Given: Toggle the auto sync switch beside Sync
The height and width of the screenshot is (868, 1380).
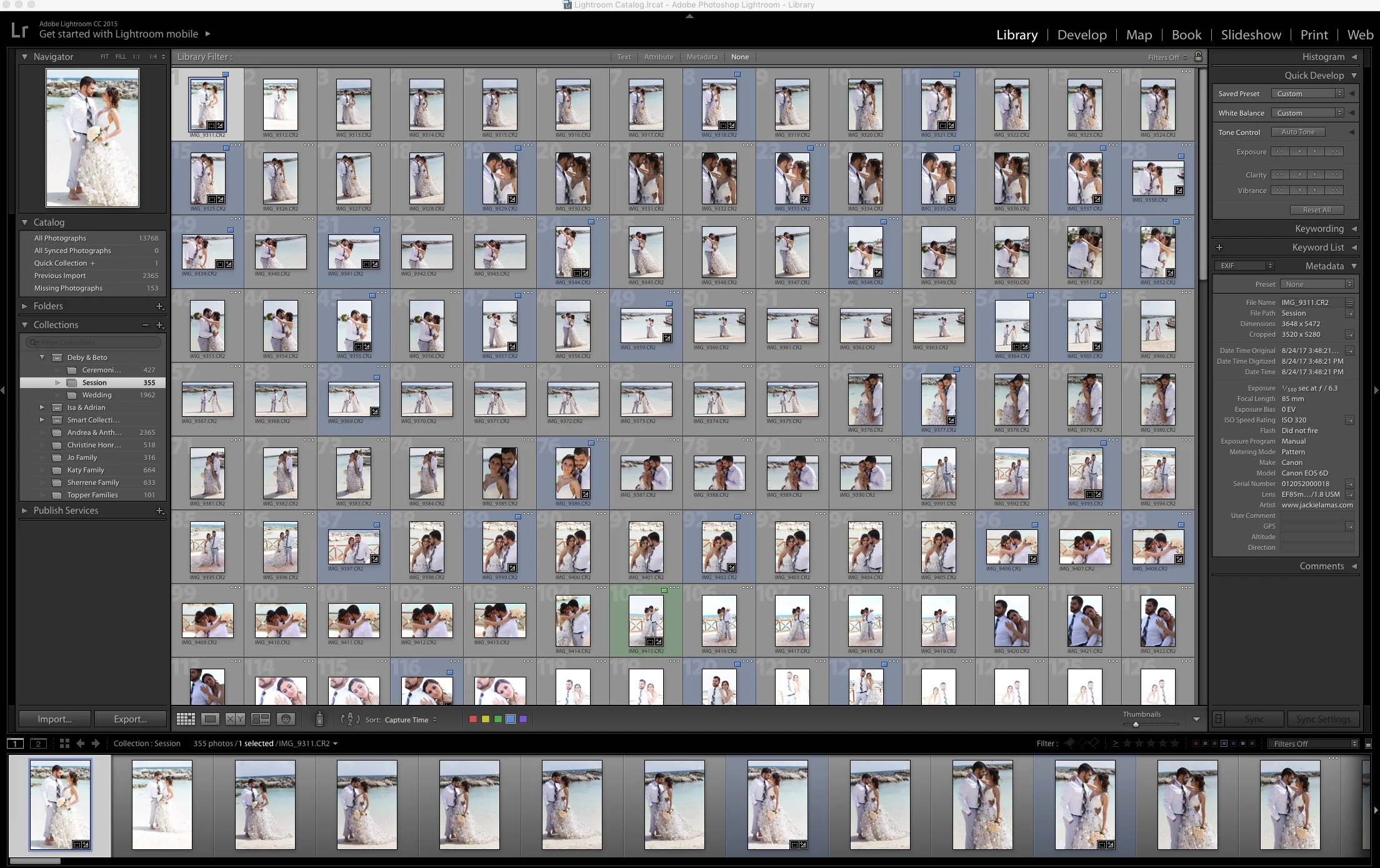Looking at the screenshot, I should [1218, 719].
